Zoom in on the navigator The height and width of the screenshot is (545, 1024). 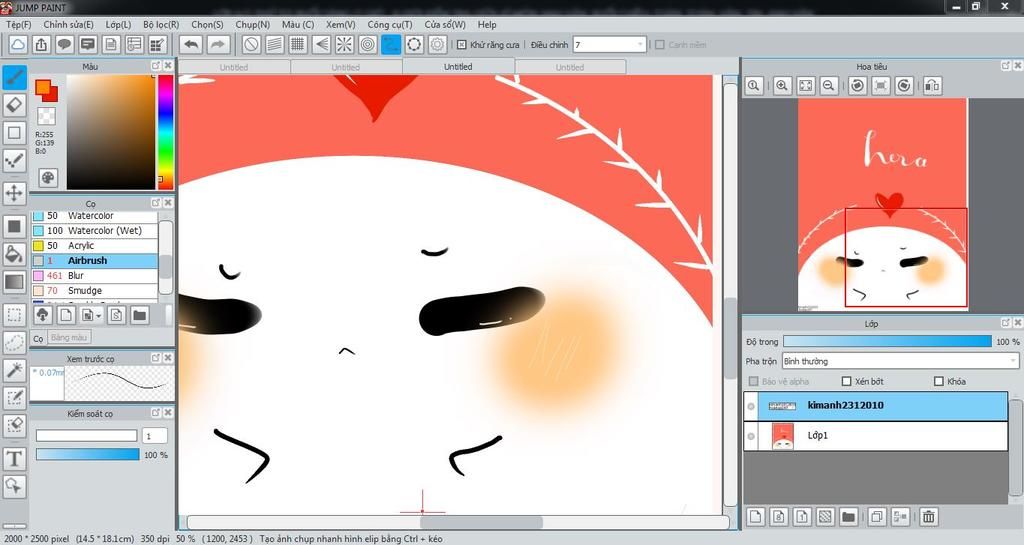click(x=782, y=86)
